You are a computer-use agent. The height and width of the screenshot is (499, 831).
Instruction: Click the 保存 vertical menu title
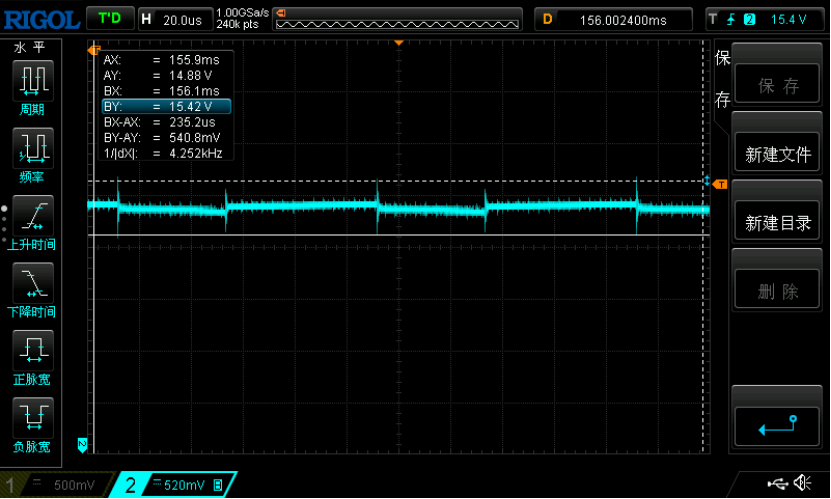click(722, 78)
